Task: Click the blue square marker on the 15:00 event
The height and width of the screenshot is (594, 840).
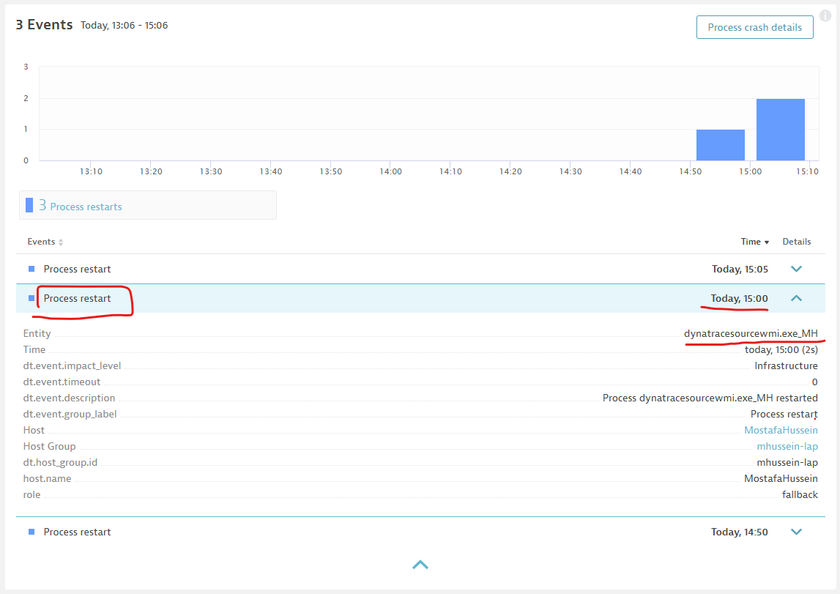Action: (31, 298)
